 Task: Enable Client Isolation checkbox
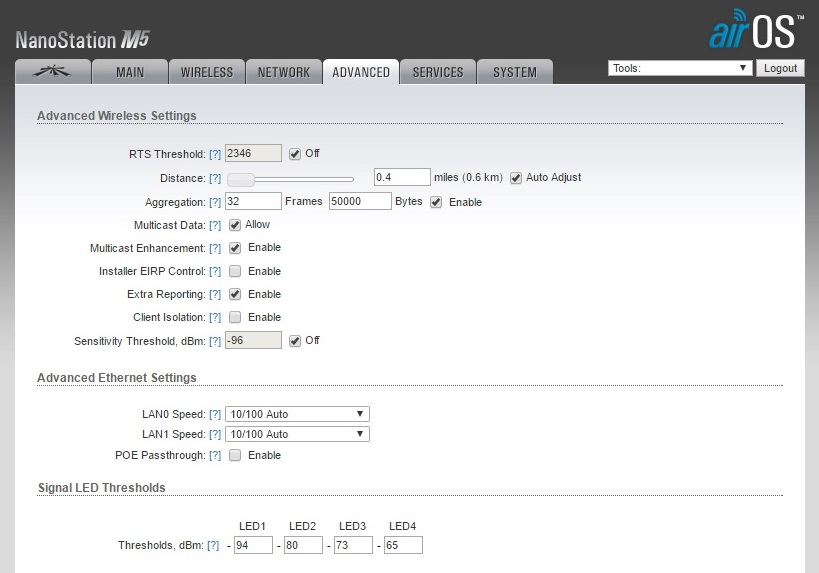tap(235, 317)
